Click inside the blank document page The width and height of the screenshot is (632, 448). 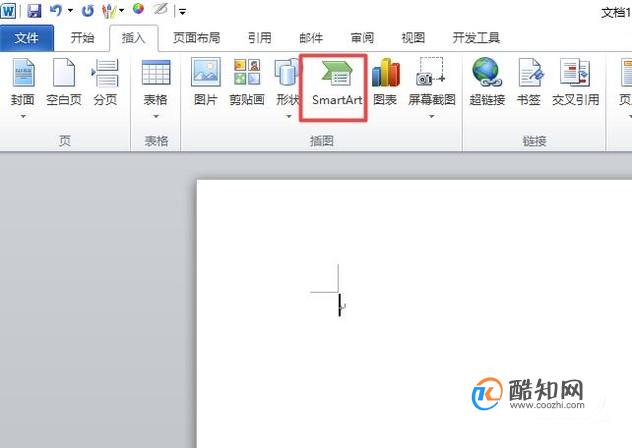tap(414, 313)
